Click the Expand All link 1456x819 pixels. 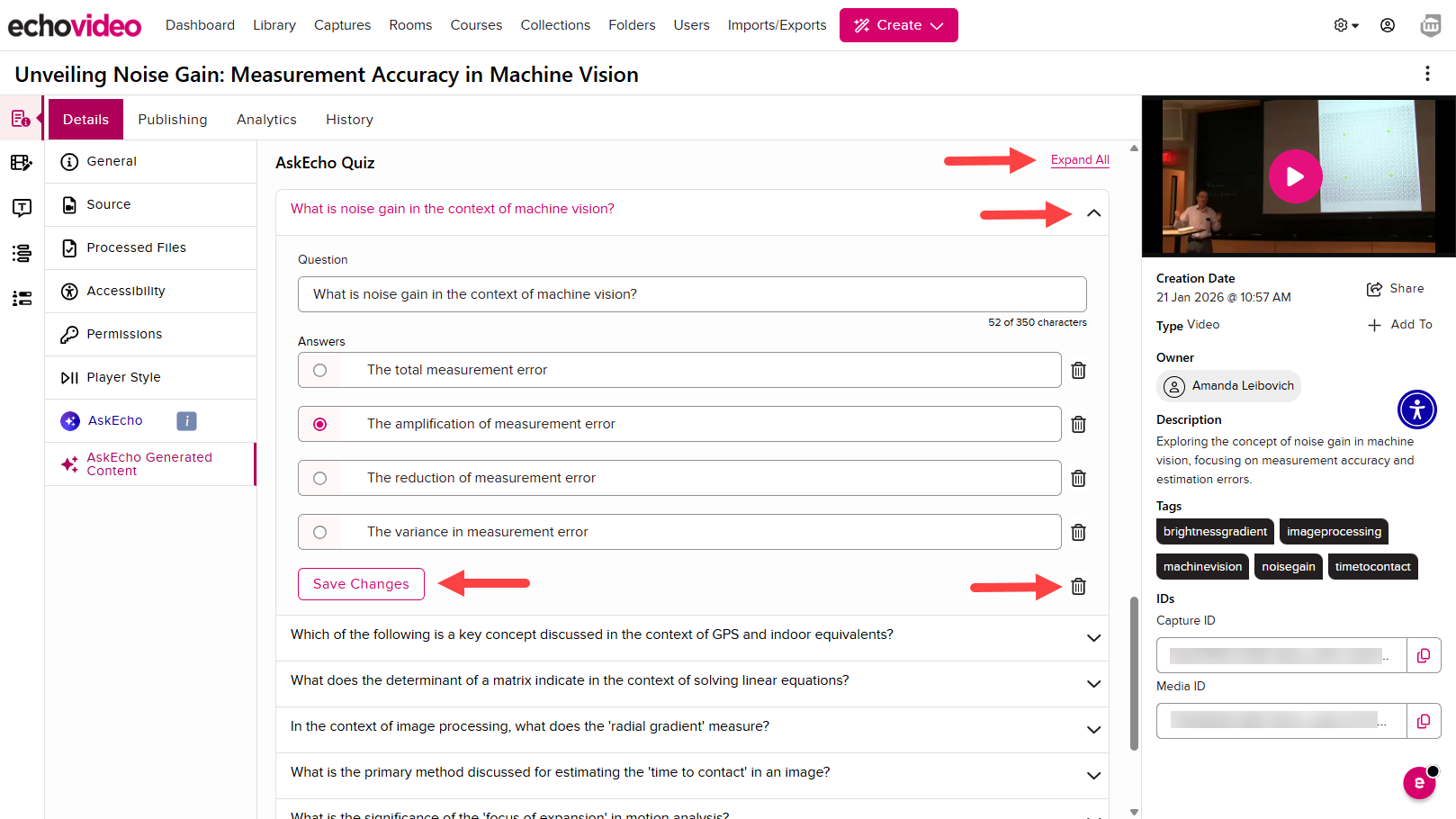tap(1080, 159)
